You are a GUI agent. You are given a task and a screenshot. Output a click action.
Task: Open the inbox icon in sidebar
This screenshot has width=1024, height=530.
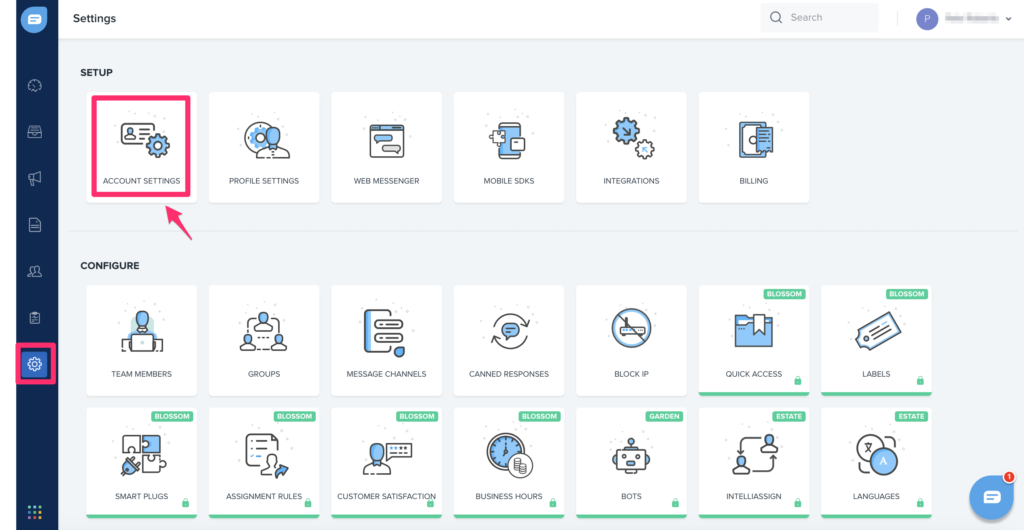35,132
